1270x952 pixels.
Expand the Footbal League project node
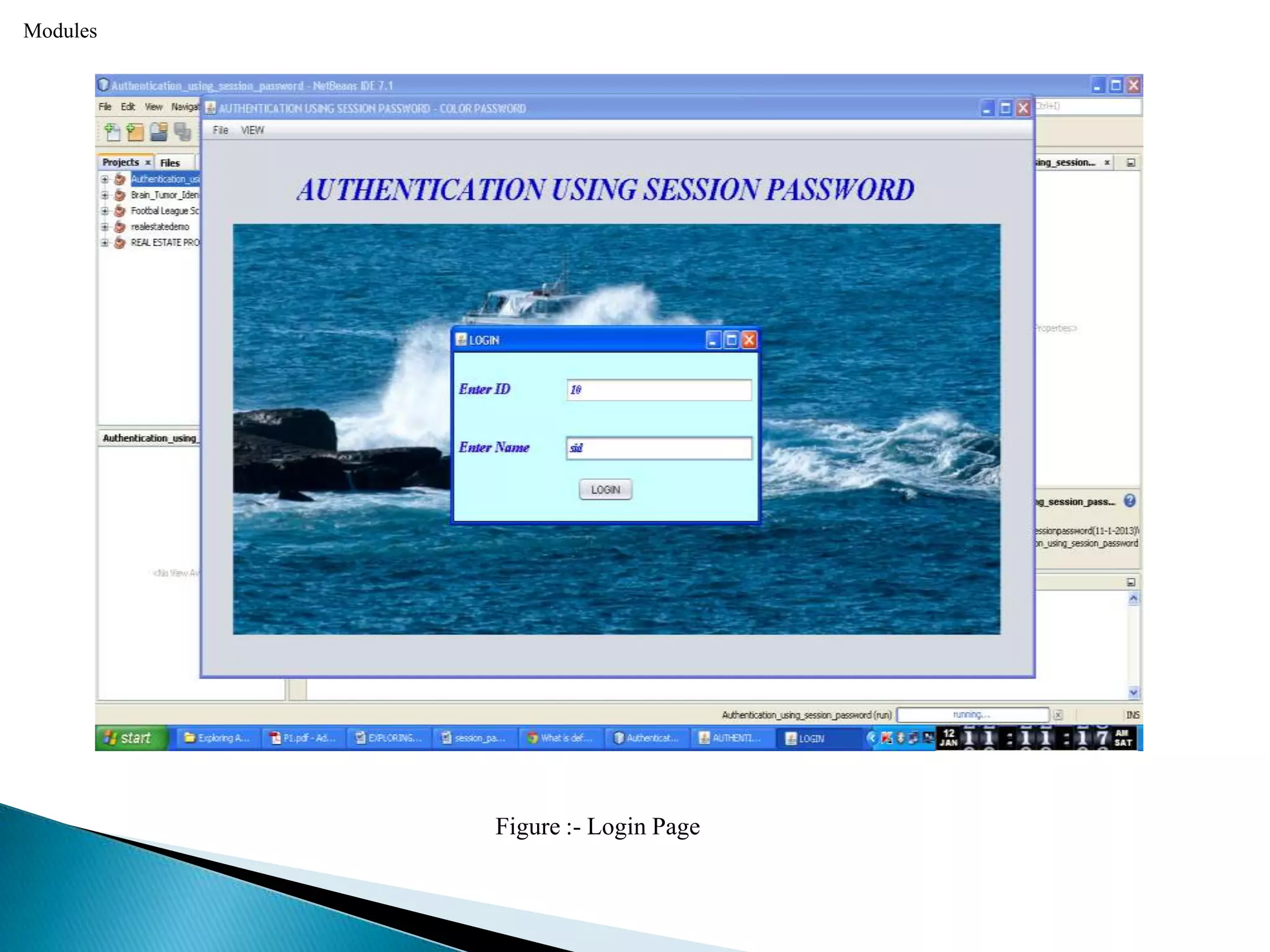[x=105, y=211]
